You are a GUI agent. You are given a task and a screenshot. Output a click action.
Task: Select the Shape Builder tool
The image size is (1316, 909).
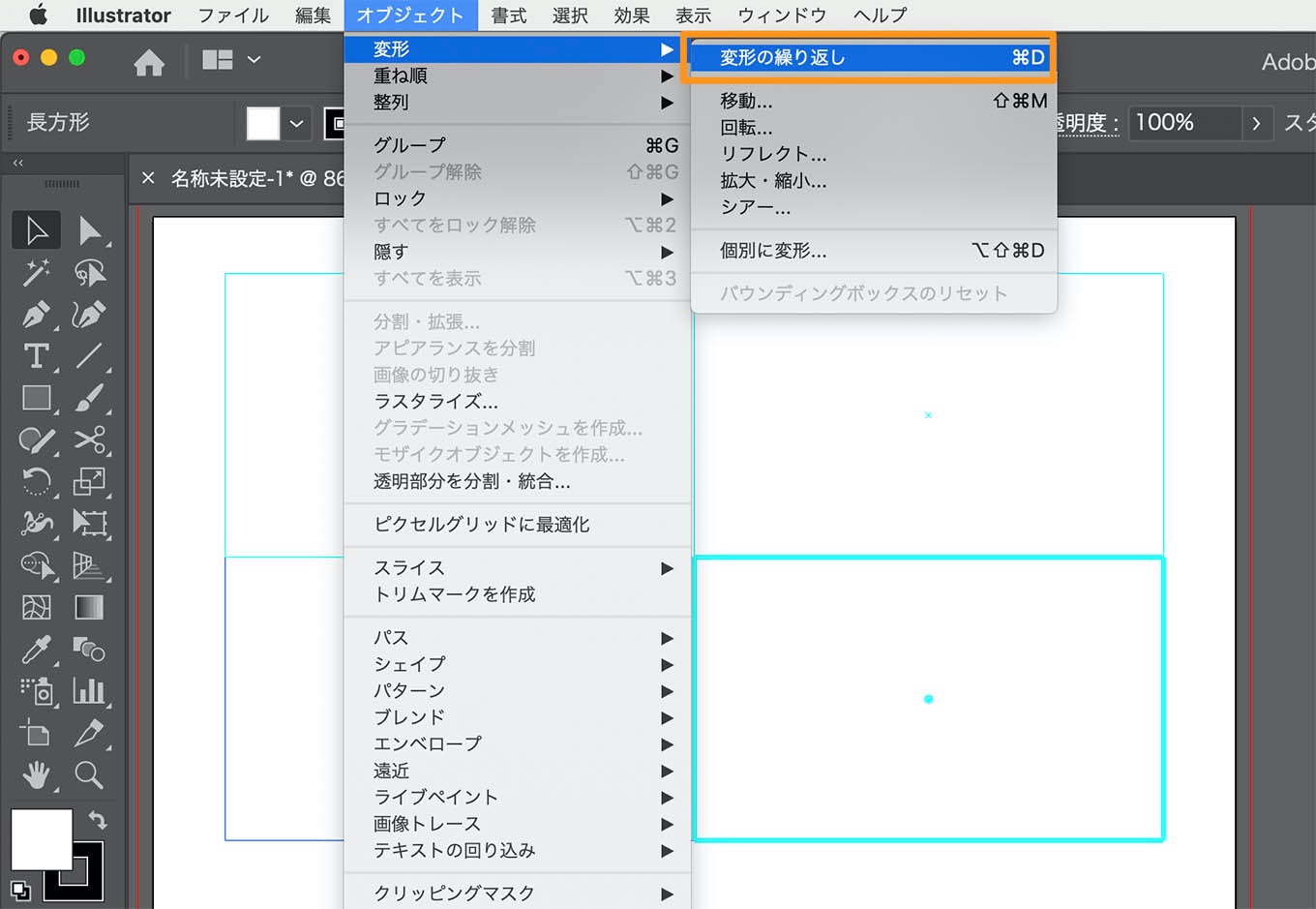(x=37, y=565)
